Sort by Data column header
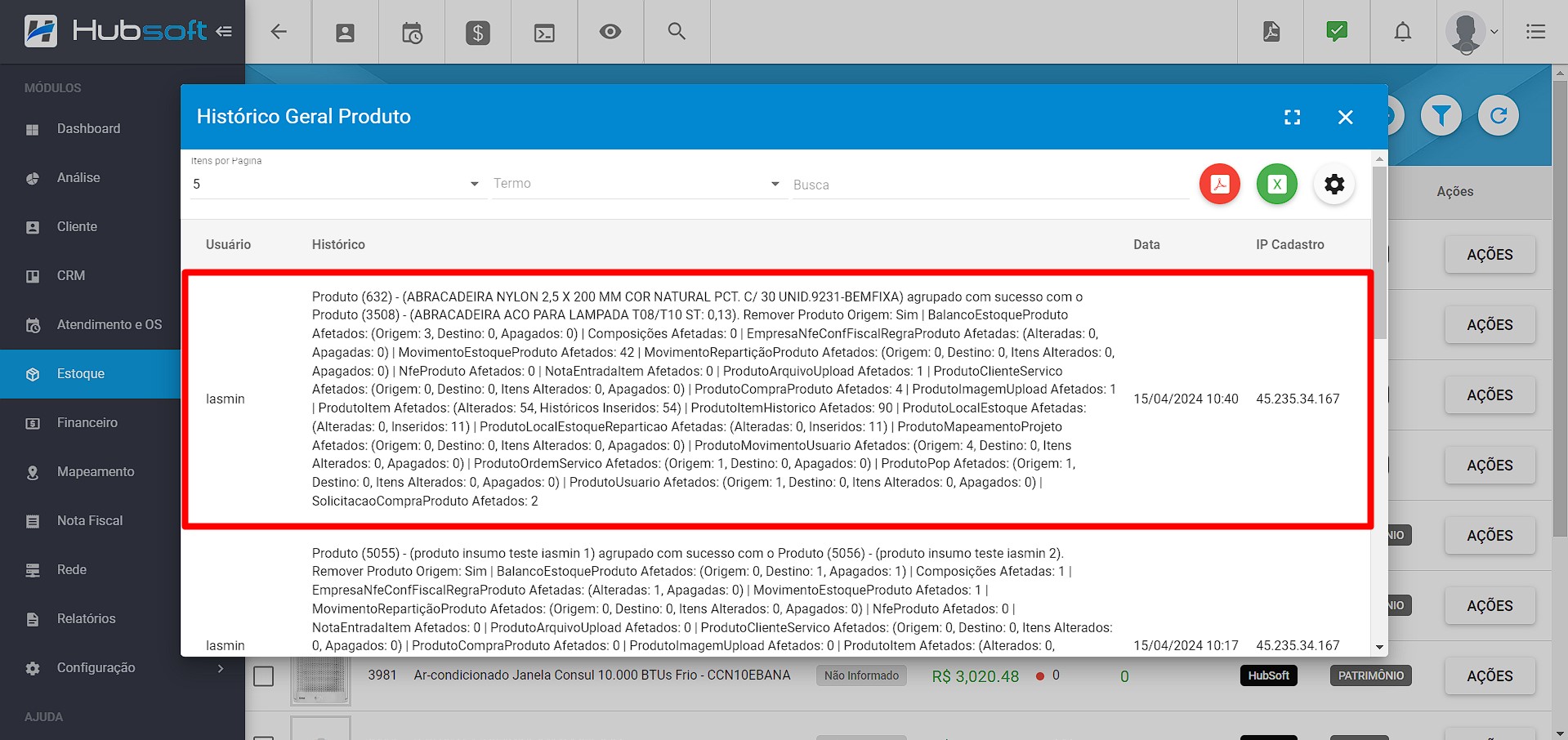This screenshot has height=740, width=1568. point(1146,244)
